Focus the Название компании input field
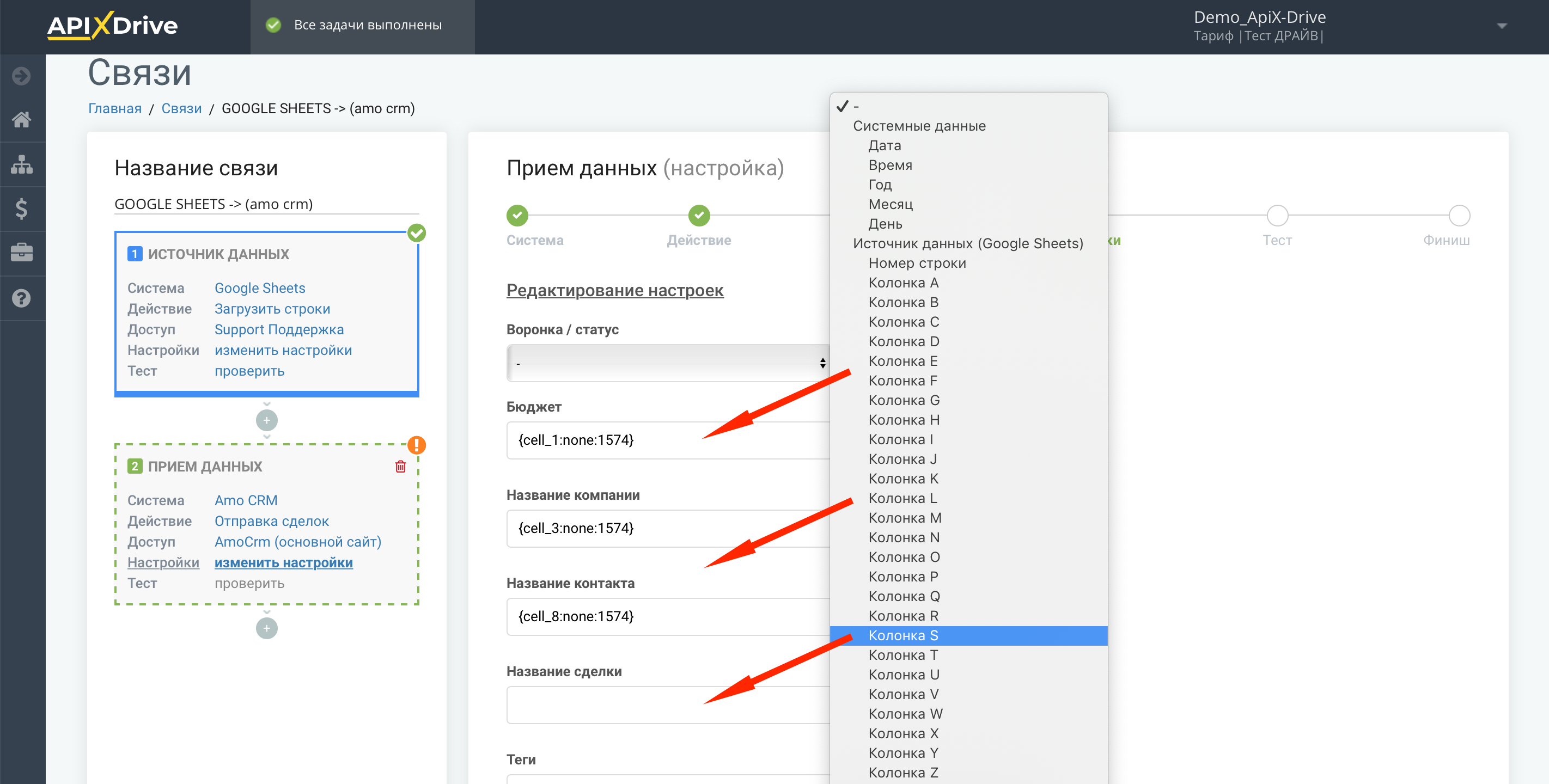 tap(669, 529)
